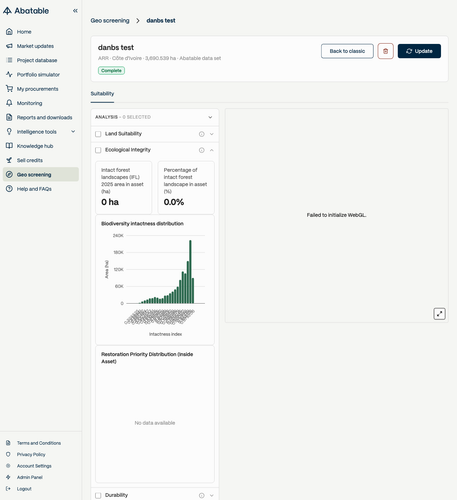Click the Update button
Image resolution: width=457 pixels, height=500 pixels.
[x=419, y=51]
